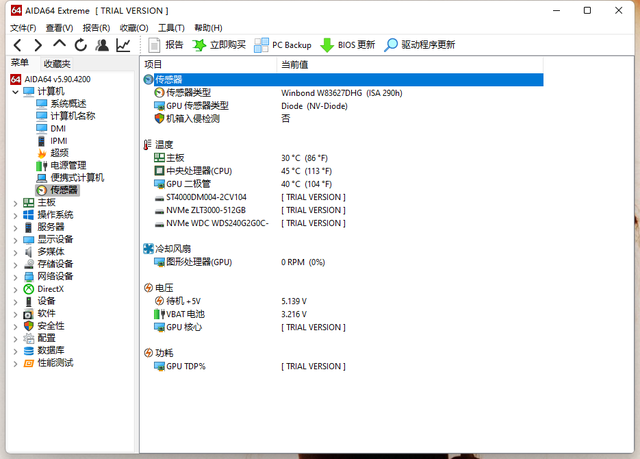Click 立即购买 buy now button
Viewport: 640px width, 459px height.
(x=219, y=45)
